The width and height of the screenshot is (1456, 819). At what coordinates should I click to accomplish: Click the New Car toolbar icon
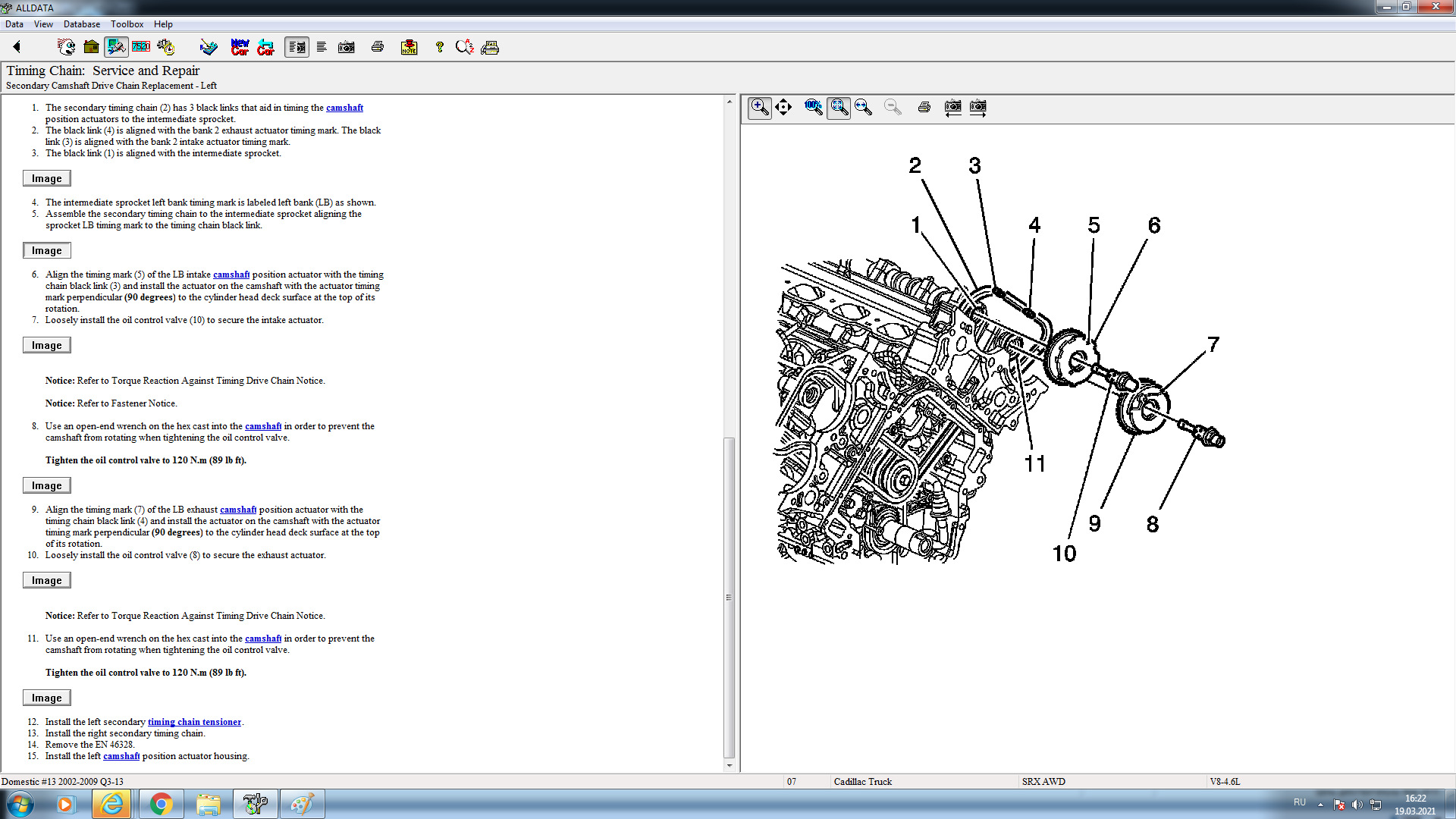click(x=240, y=47)
